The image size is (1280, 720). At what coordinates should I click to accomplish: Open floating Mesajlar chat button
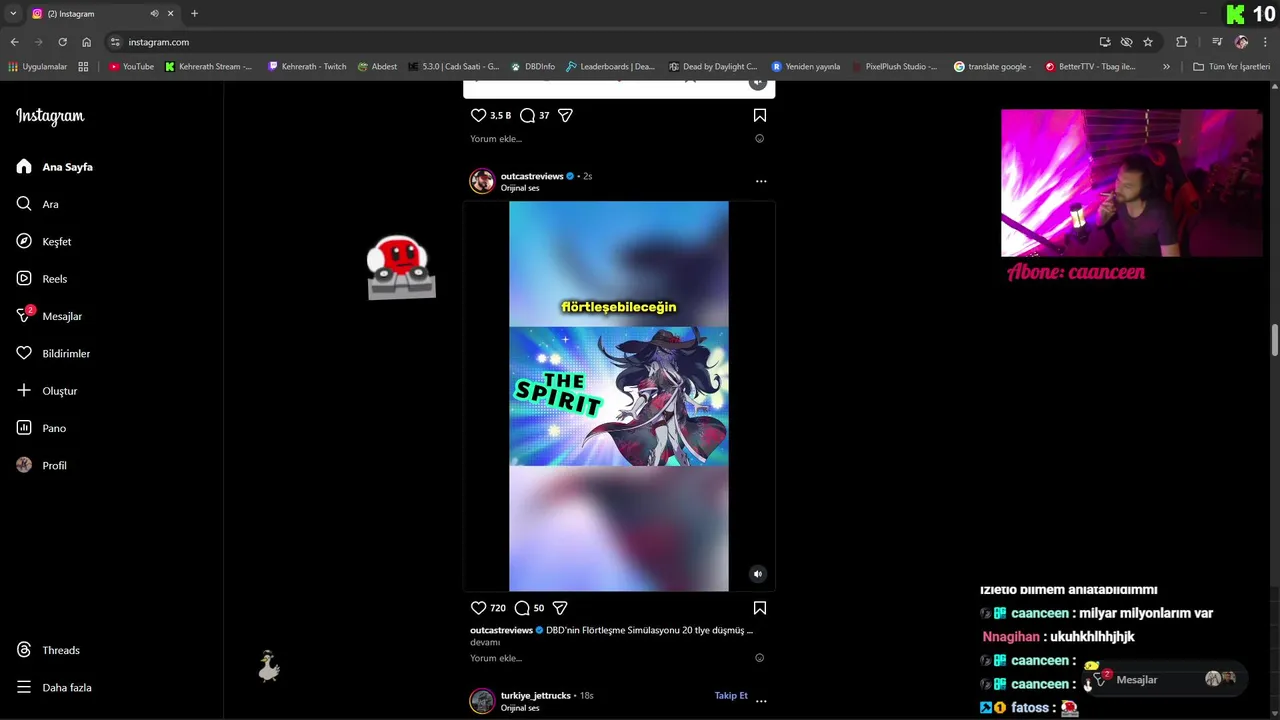point(1166,680)
